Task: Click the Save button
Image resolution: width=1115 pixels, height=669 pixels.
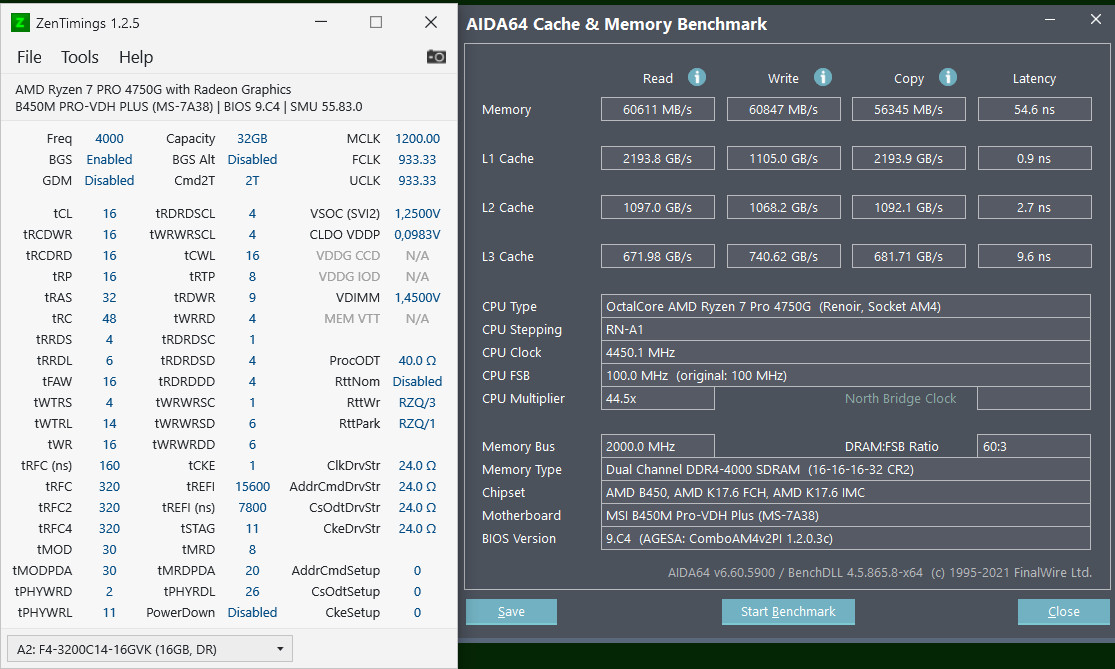Action: (x=511, y=612)
